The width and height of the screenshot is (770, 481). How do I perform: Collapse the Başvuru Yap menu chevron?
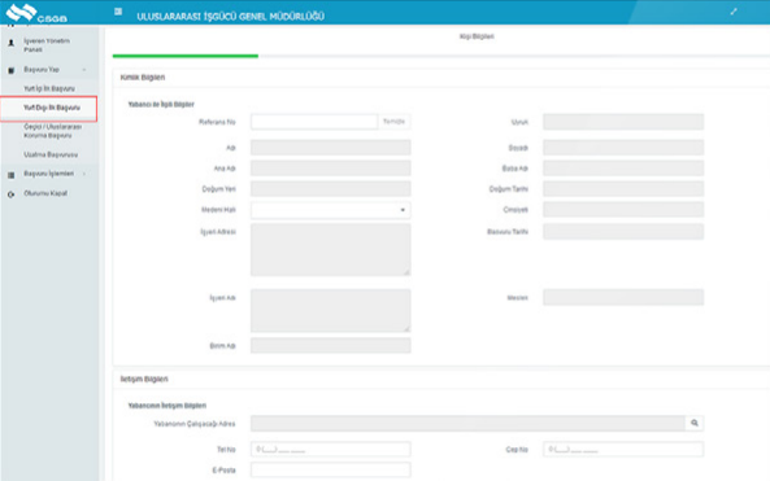click(x=84, y=70)
